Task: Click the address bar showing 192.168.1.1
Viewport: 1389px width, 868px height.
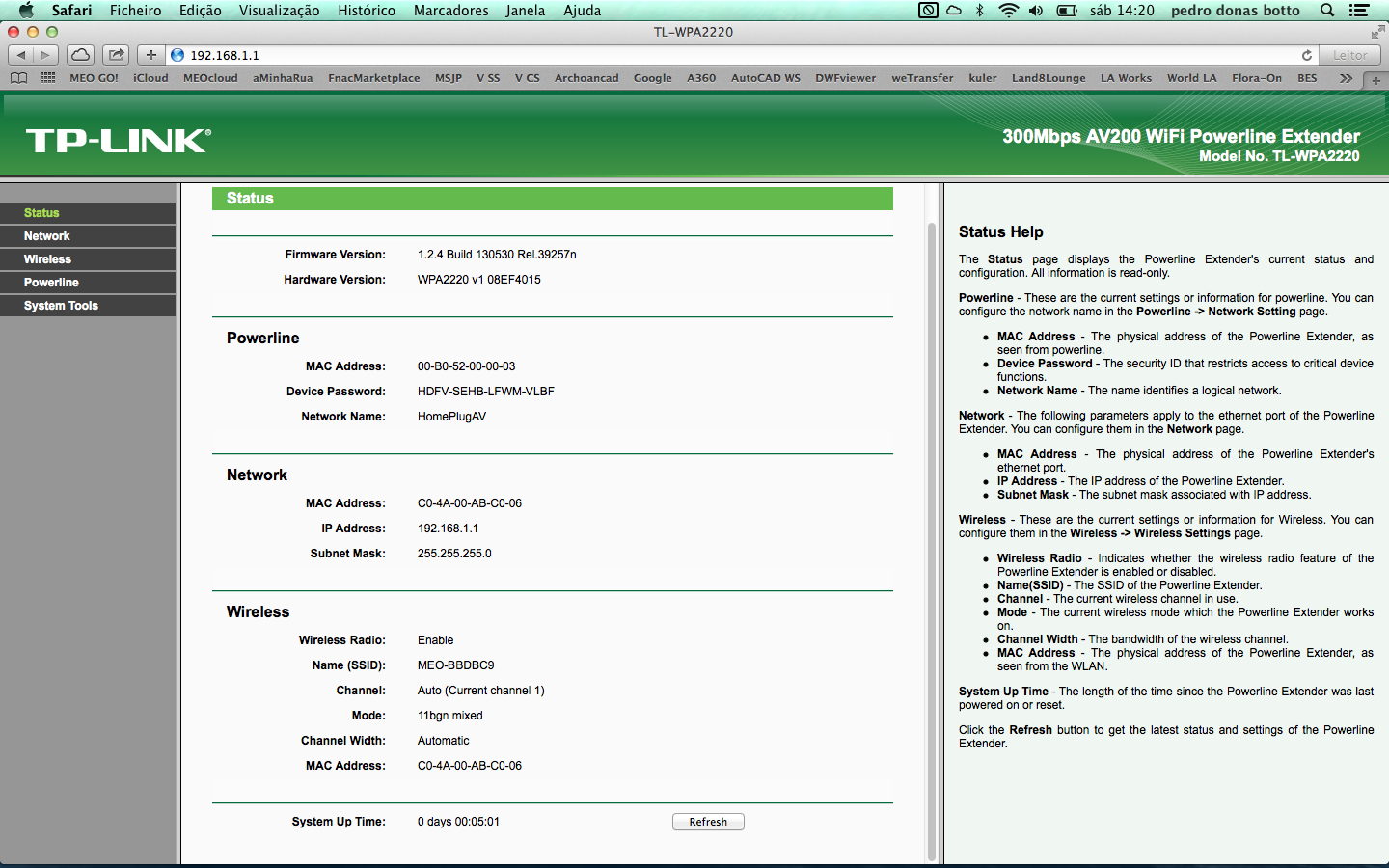Action: tap(743, 55)
